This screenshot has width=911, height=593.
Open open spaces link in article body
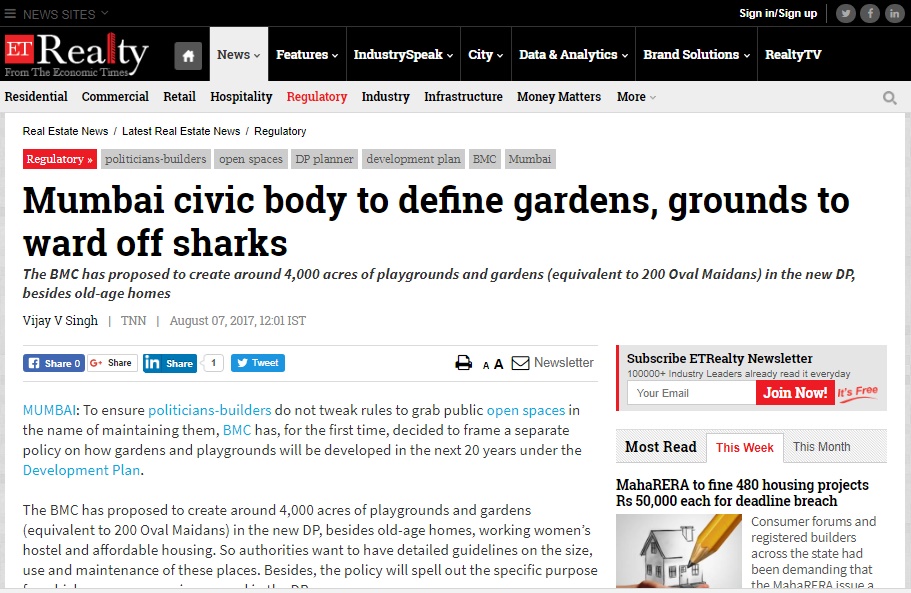526,411
